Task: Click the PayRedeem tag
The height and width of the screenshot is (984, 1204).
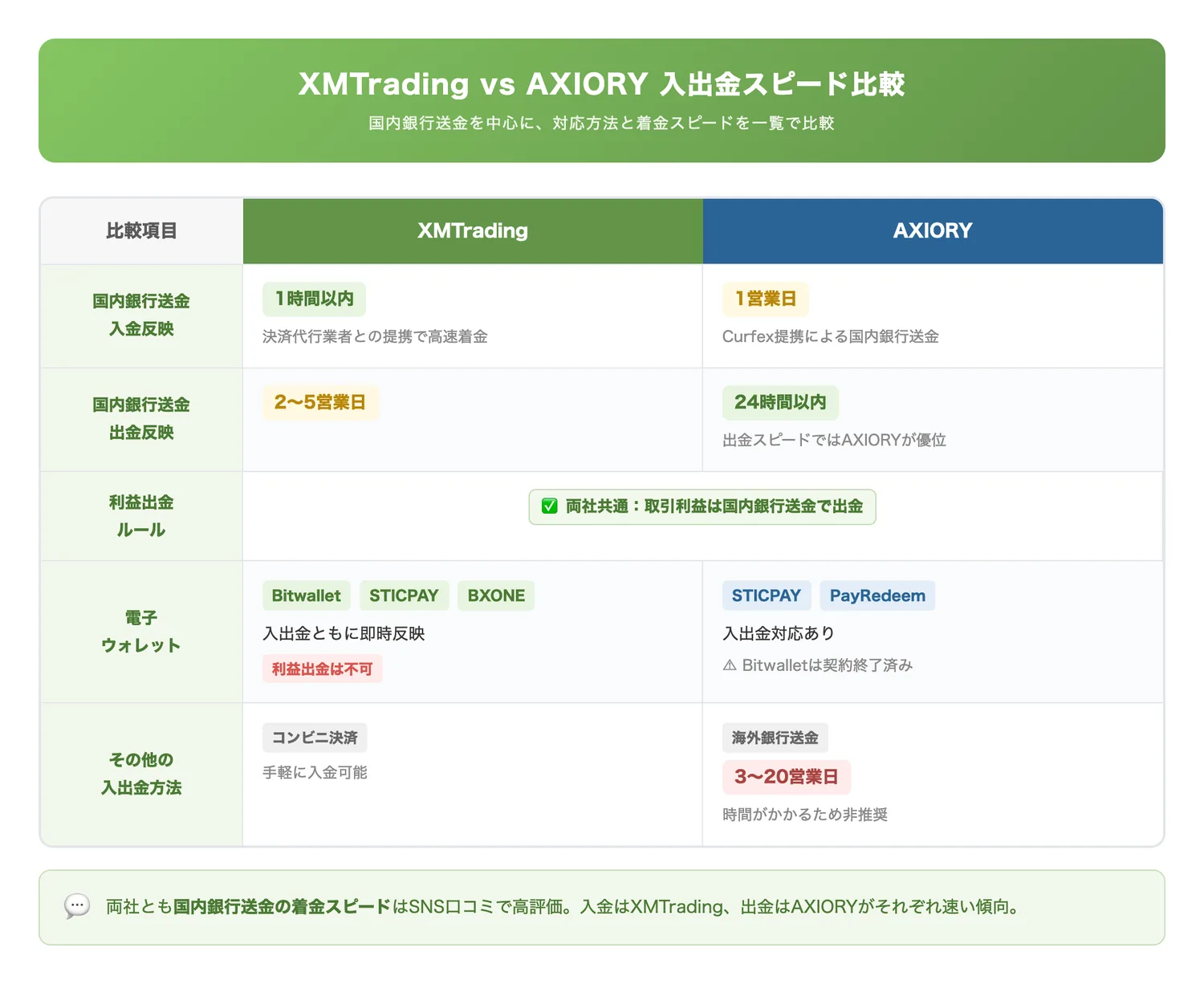Action: [877, 596]
